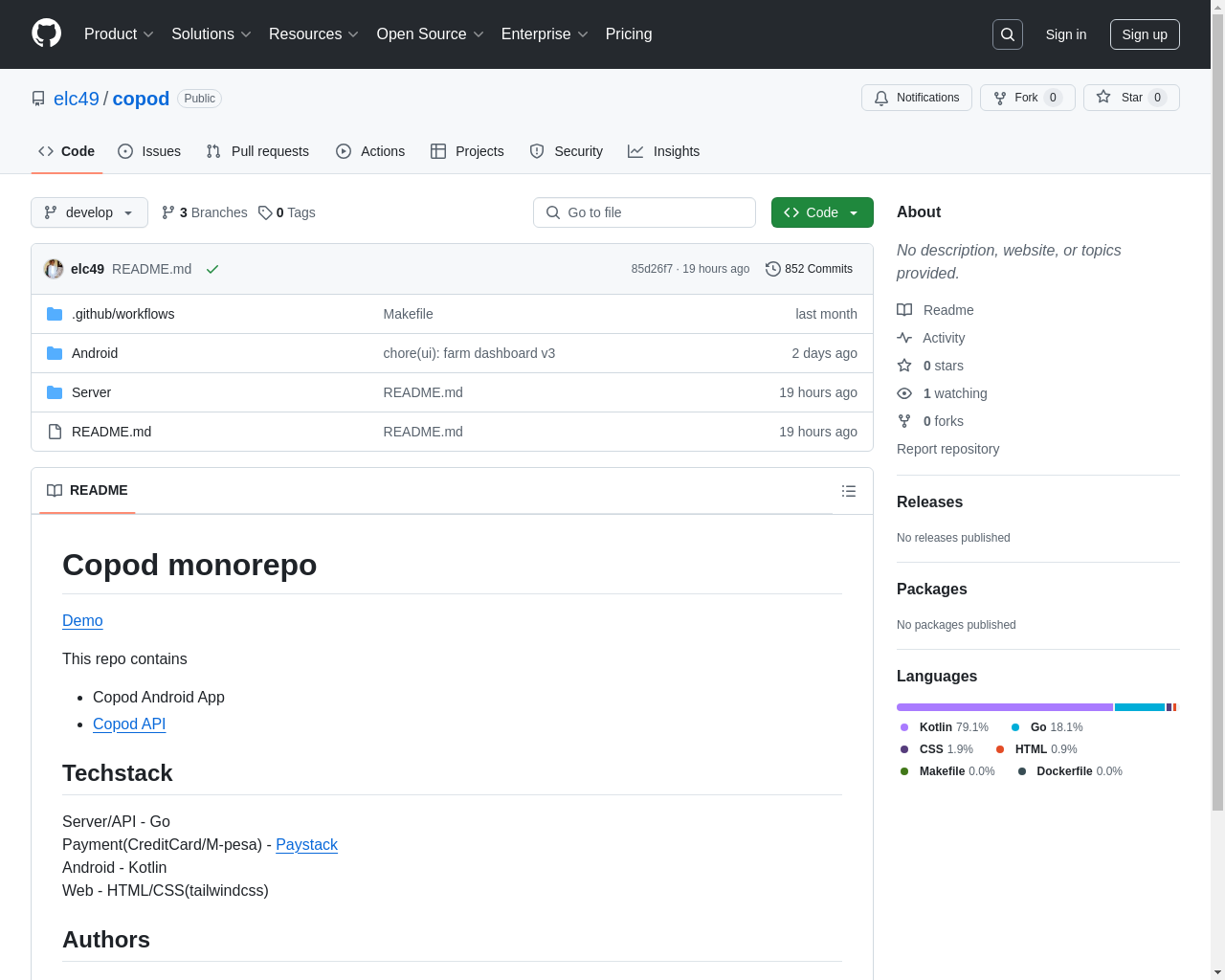
Task: Click the README outline list icon
Action: coord(849,491)
